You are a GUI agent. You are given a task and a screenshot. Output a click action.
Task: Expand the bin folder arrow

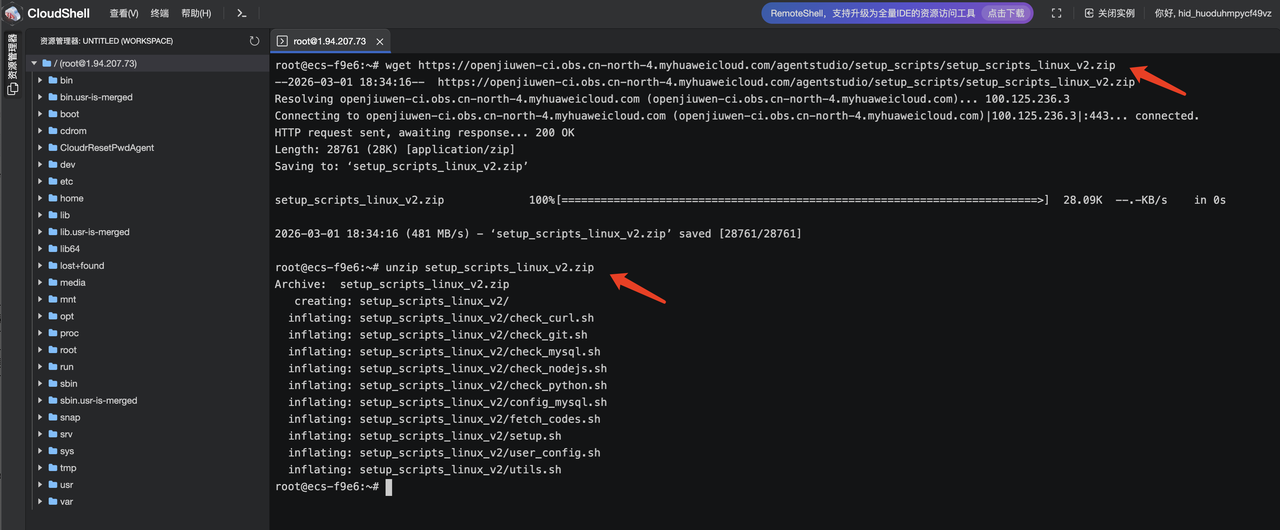click(40, 80)
